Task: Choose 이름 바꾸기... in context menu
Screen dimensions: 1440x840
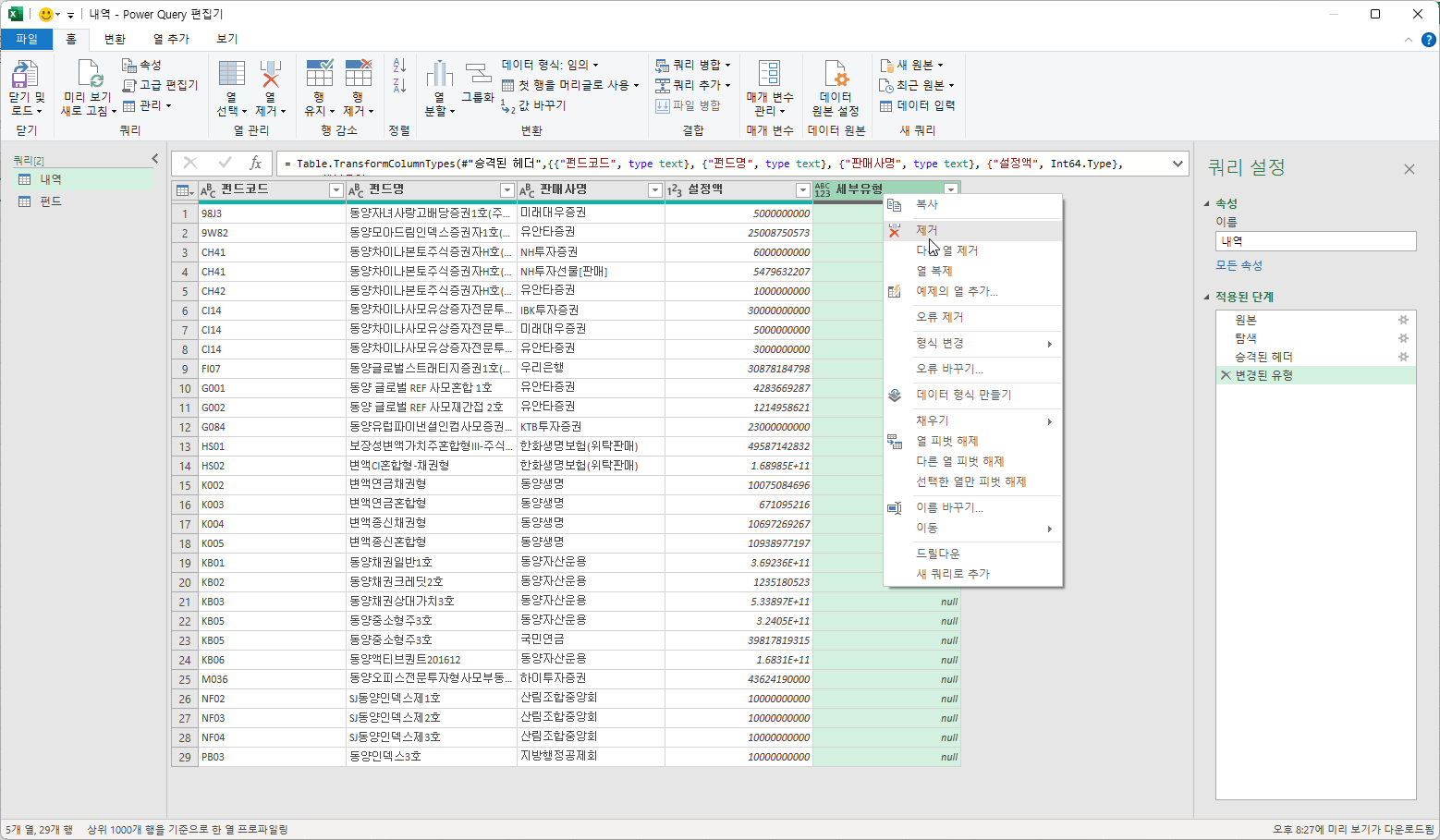Action: [973, 507]
